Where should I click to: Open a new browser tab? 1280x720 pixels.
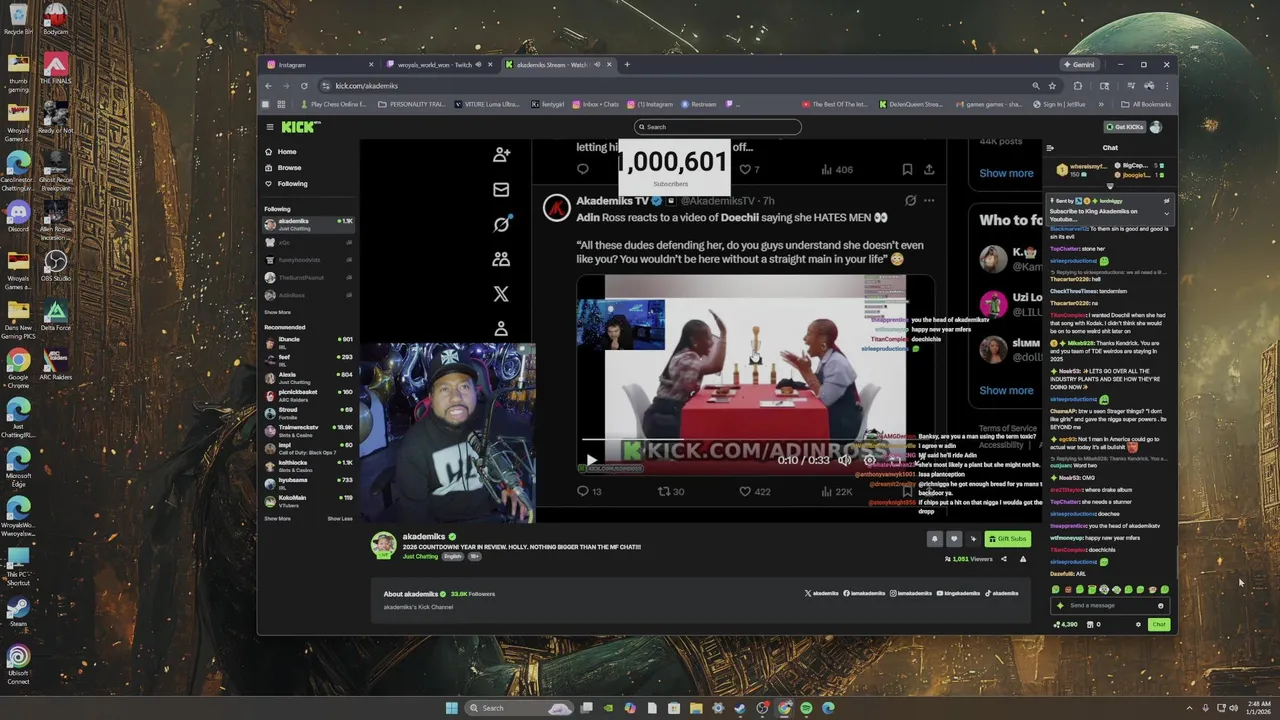click(x=627, y=65)
